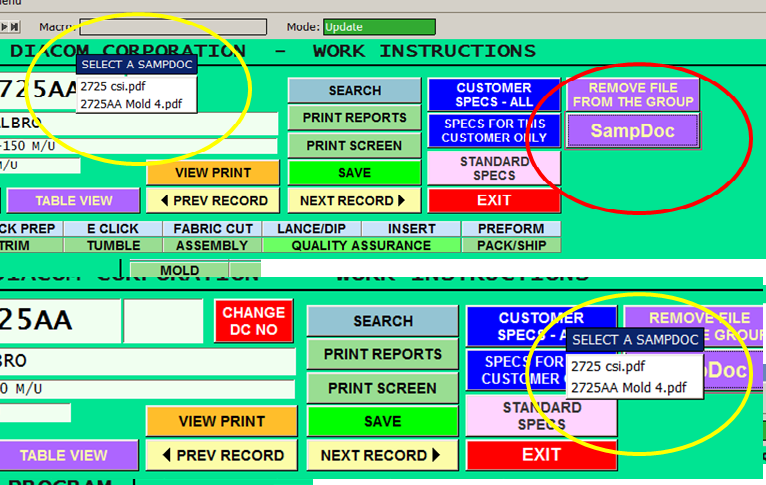This screenshot has width=766, height=485.
Task: Switch to the TUMBLE tab
Action: (x=113, y=245)
